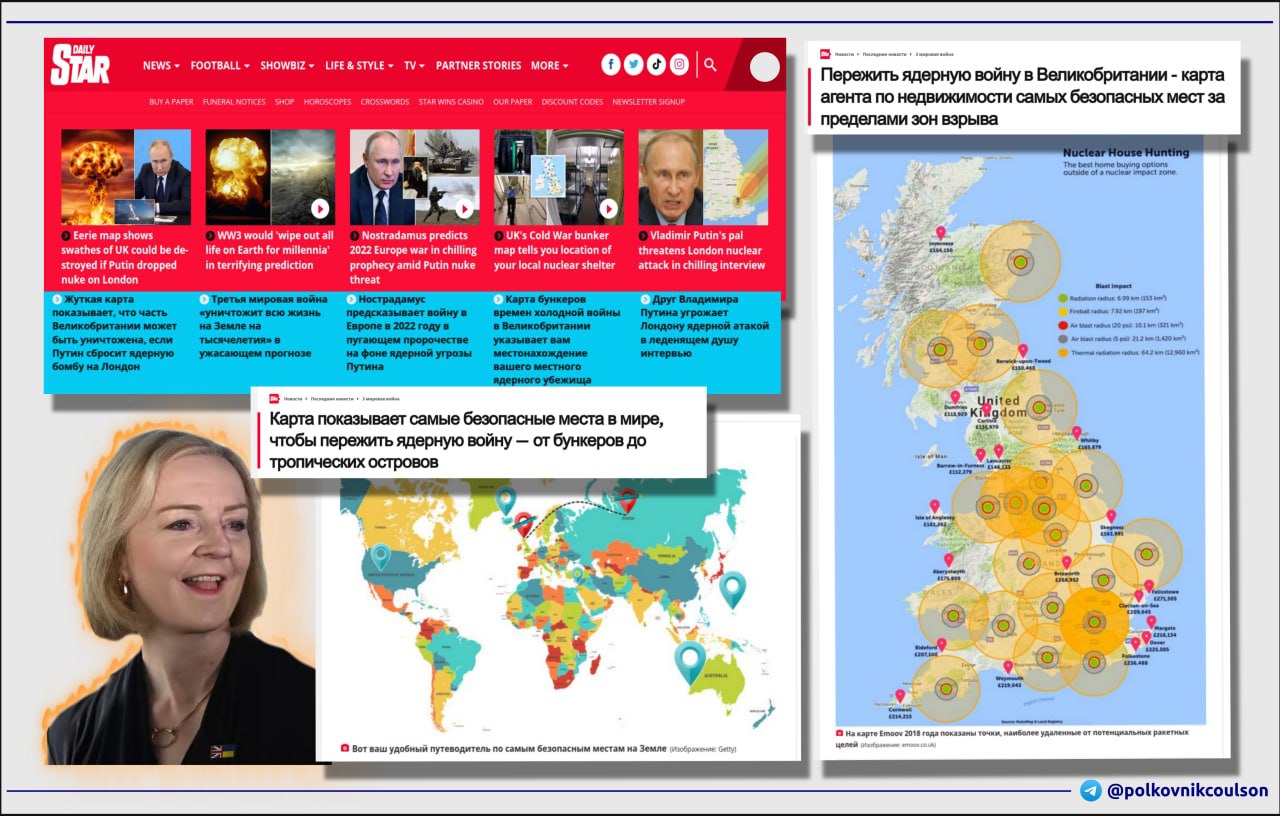Open the "UK's Cold War bunker map" headline
The width and height of the screenshot is (1280, 816).
point(554,250)
